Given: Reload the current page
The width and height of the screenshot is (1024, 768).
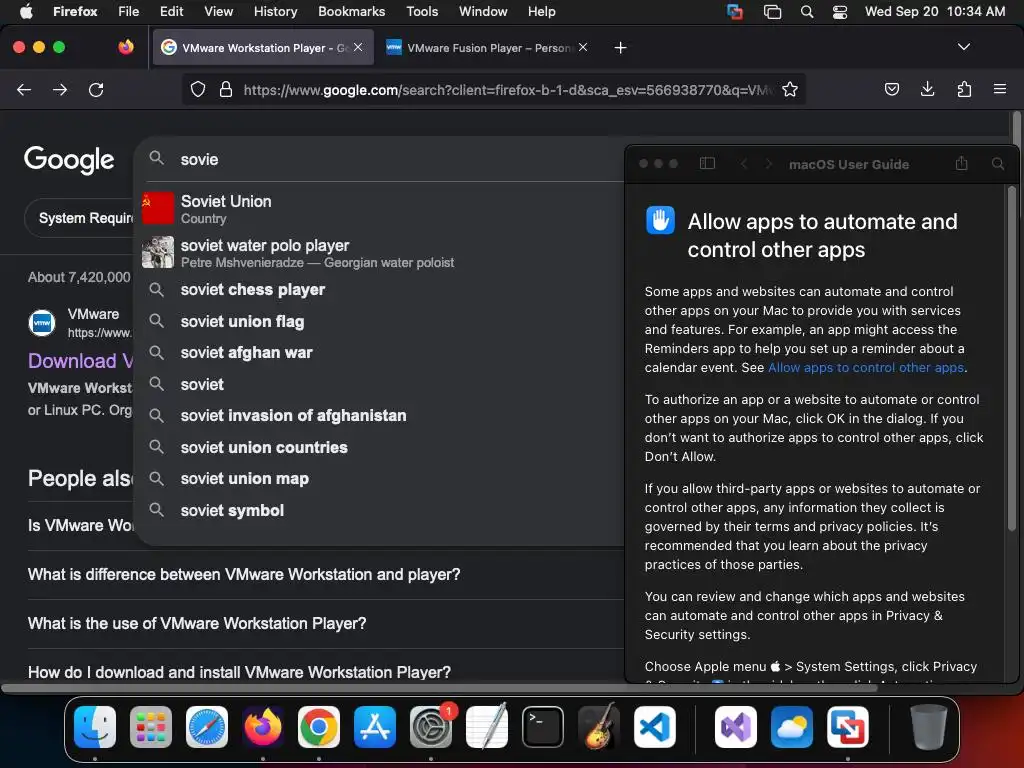Looking at the screenshot, I should (96, 89).
